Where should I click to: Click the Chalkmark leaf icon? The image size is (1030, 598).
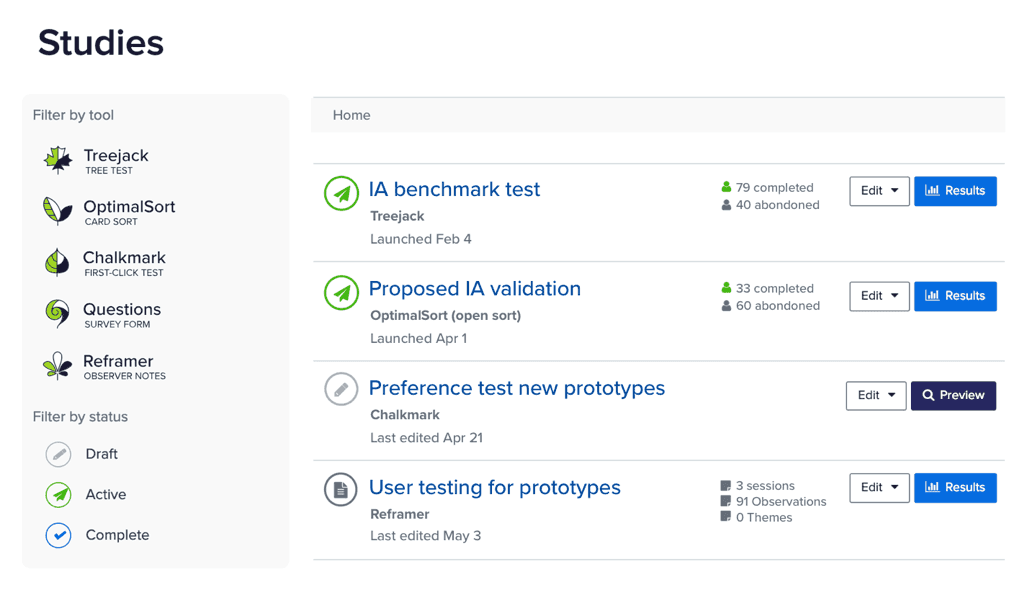click(57, 262)
